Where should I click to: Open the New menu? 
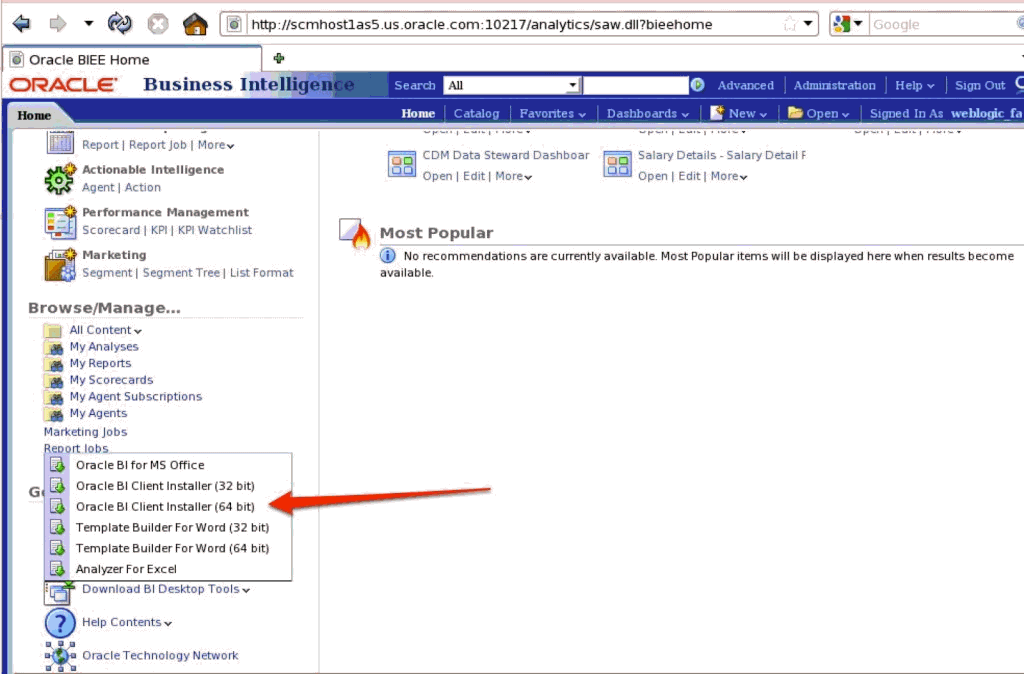[739, 113]
